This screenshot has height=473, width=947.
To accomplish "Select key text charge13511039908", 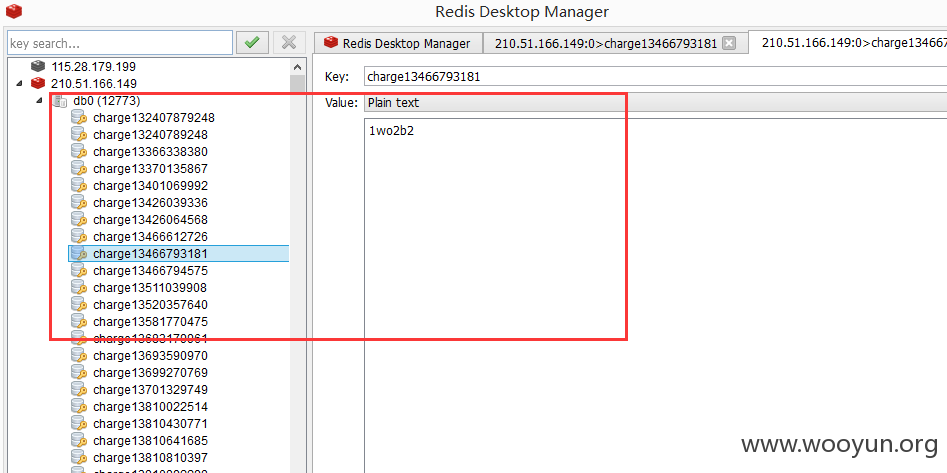I will (150, 287).
